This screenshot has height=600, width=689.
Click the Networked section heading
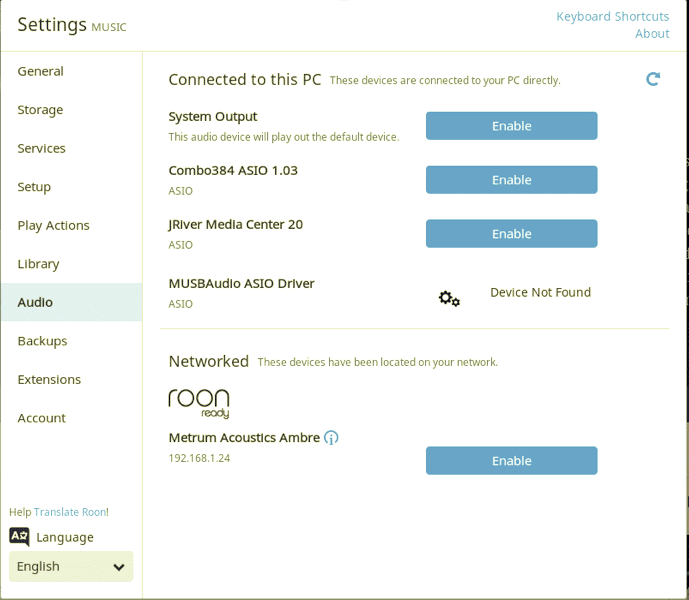pos(209,361)
